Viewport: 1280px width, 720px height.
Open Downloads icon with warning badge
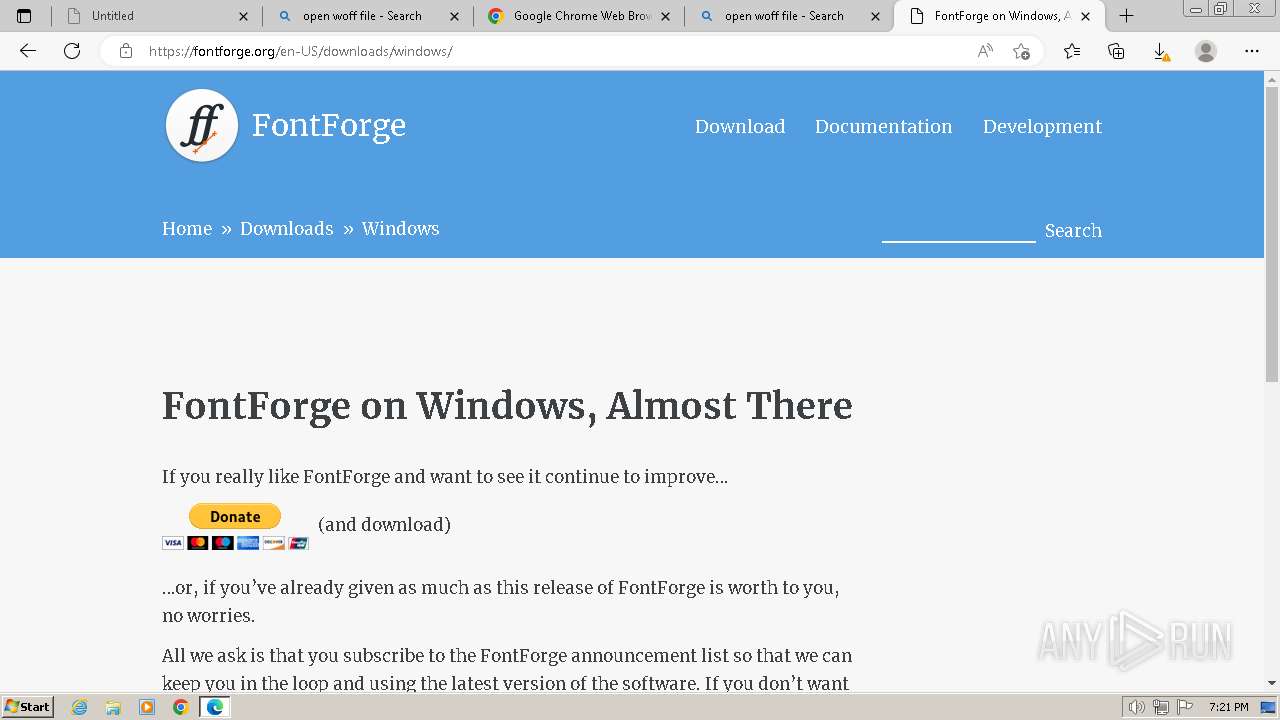tap(1160, 51)
